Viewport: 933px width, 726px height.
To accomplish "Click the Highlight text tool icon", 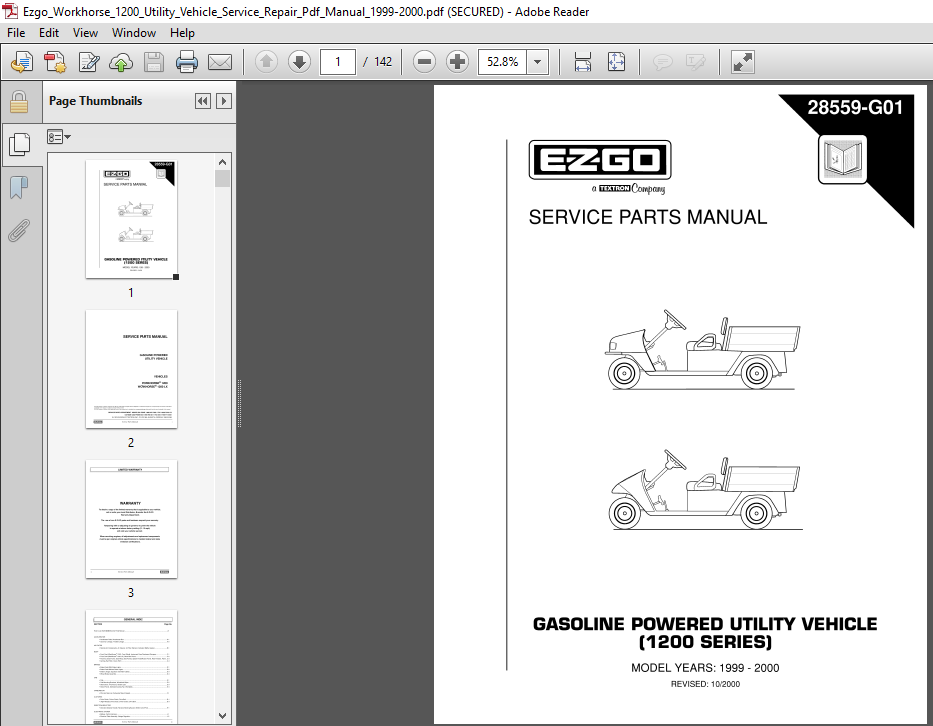I will pyautogui.click(x=696, y=62).
